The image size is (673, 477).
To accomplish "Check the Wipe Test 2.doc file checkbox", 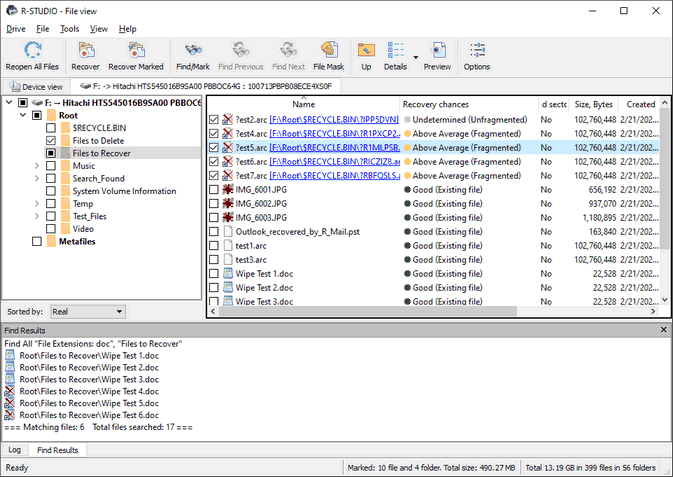I will click(x=214, y=288).
